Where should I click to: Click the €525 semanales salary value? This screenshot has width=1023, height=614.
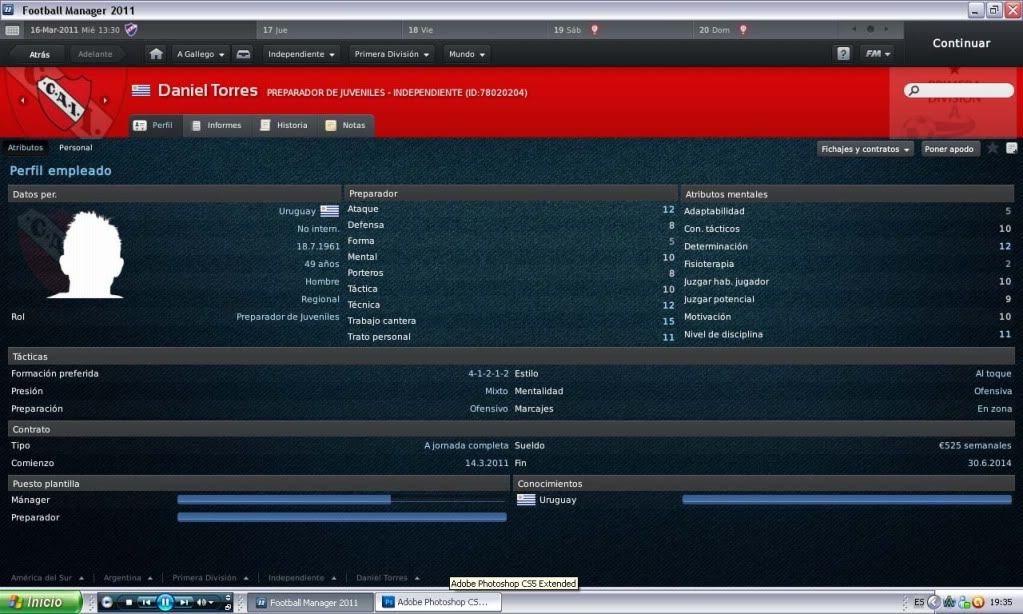point(975,445)
